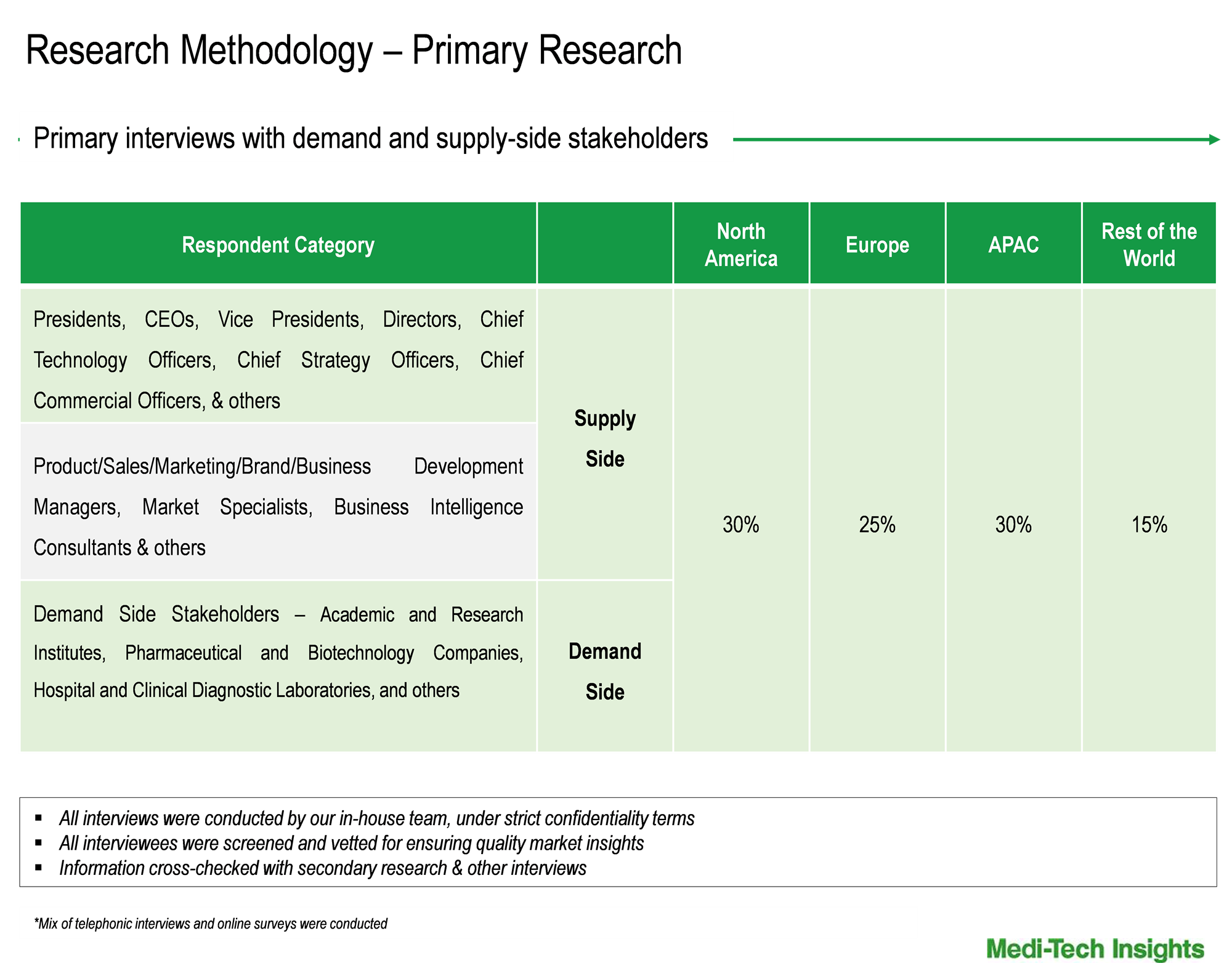Select the subtitle 'Primary interviews with demand and supply-side stakeholders'
The height and width of the screenshot is (963, 1232).
[x=370, y=139]
